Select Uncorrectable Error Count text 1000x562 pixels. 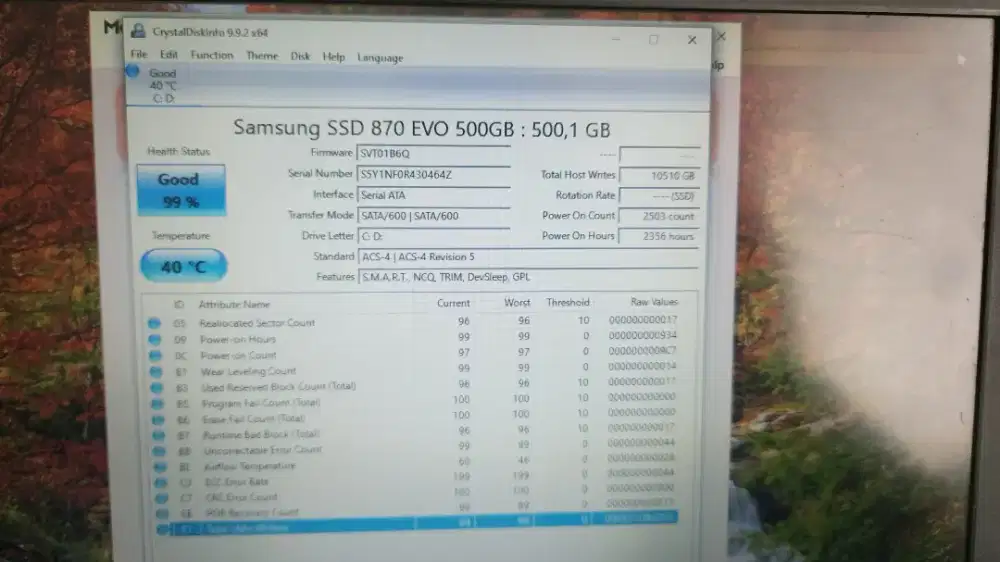click(263, 450)
